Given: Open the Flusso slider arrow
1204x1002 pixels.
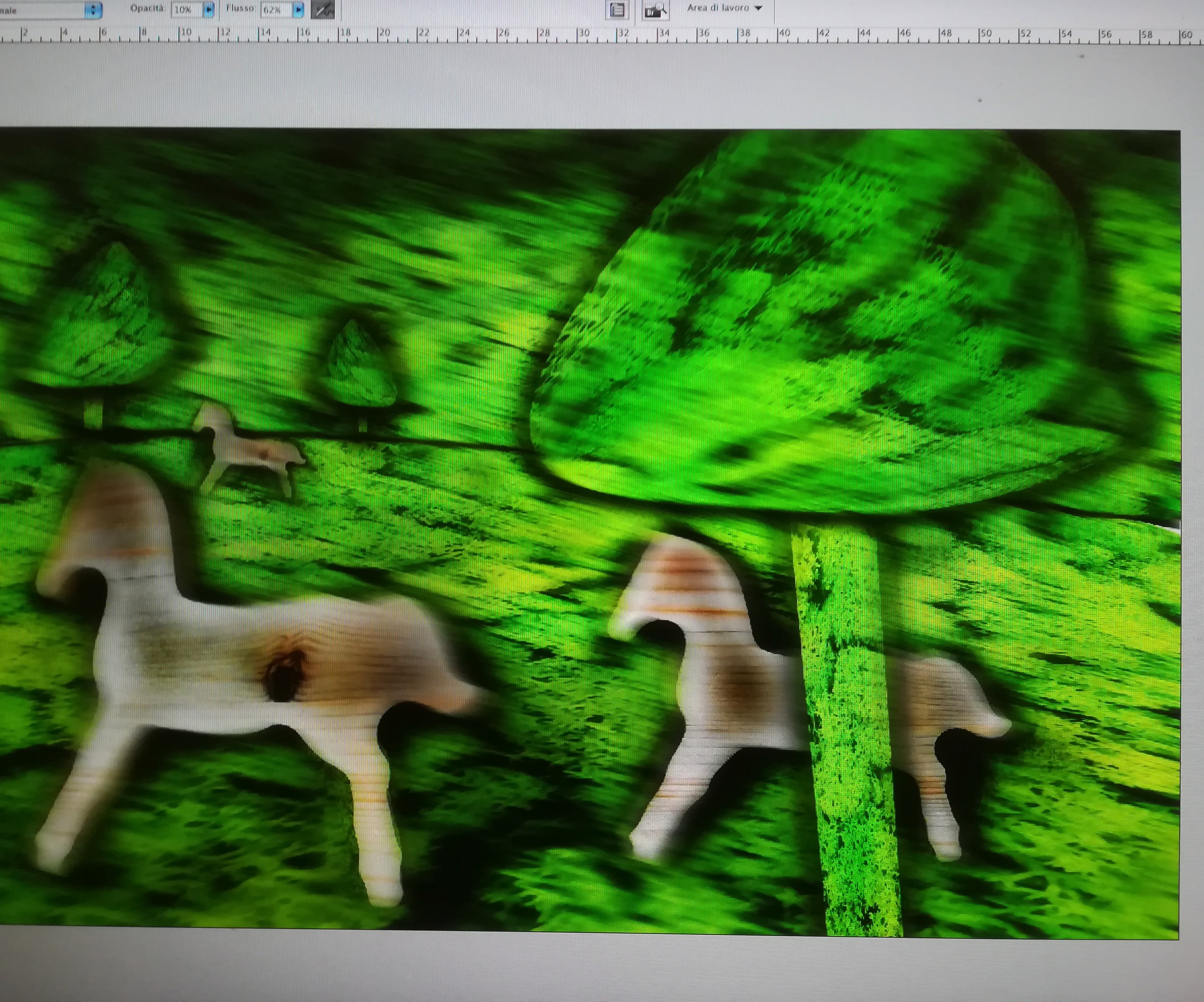Looking at the screenshot, I should tap(298, 10).
